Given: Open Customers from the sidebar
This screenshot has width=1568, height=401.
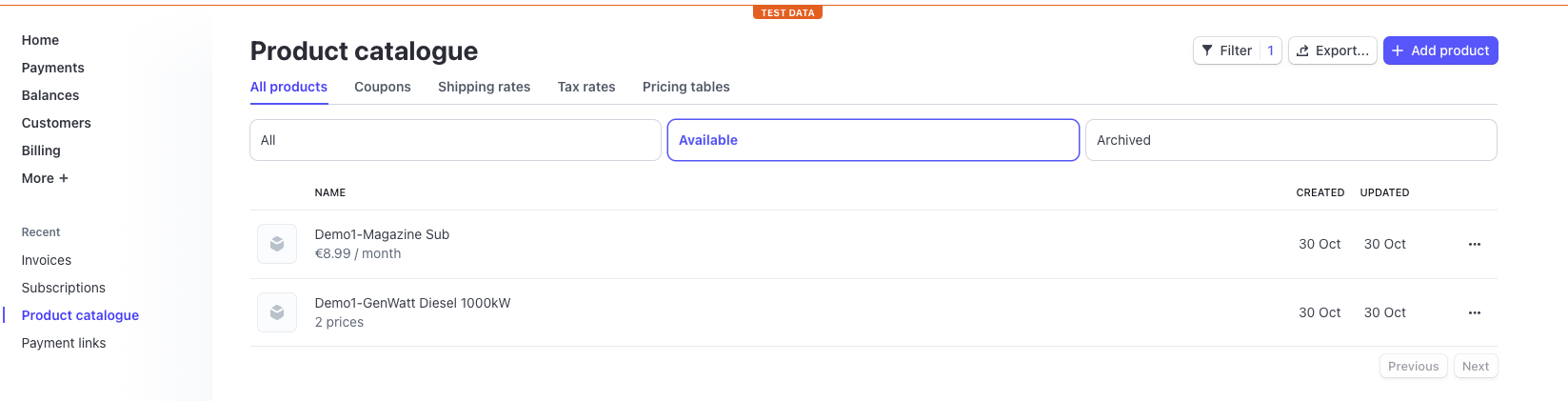Looking at the screenshot, I should pyautogui.click(x=56, y=123).
